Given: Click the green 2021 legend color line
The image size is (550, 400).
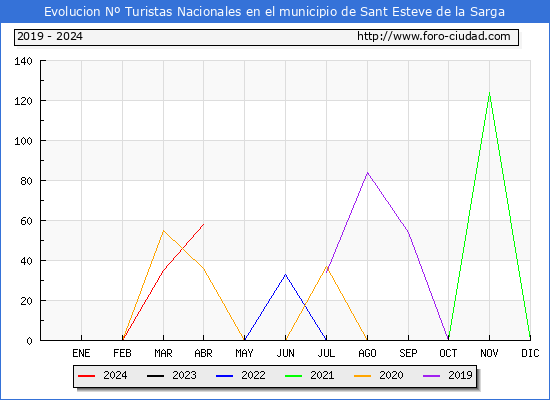Looking at the screenshot, I should coord(294,376).
